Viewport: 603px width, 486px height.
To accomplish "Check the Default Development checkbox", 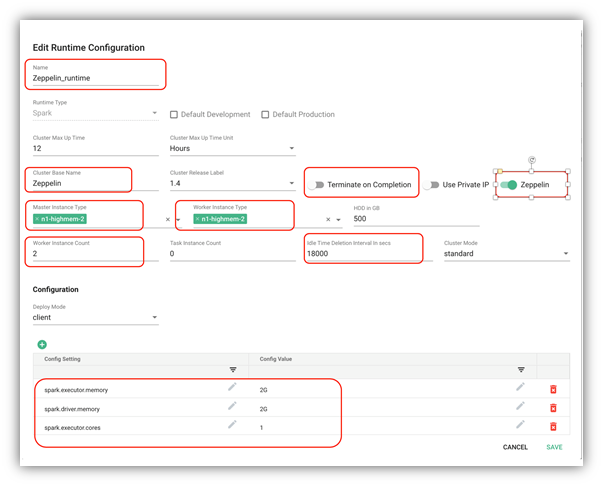I will [x=174, y=115].
